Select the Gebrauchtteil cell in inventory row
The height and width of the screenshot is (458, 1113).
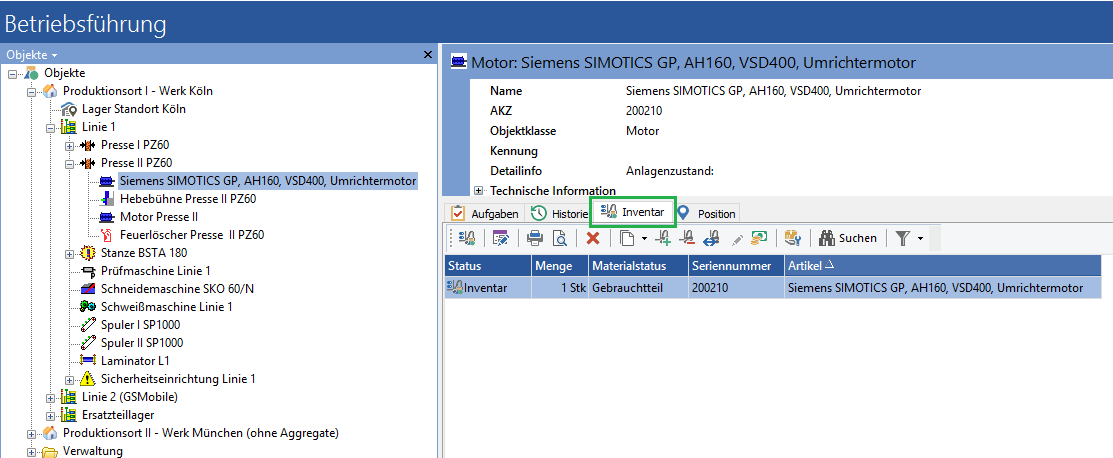pos(638,288)
